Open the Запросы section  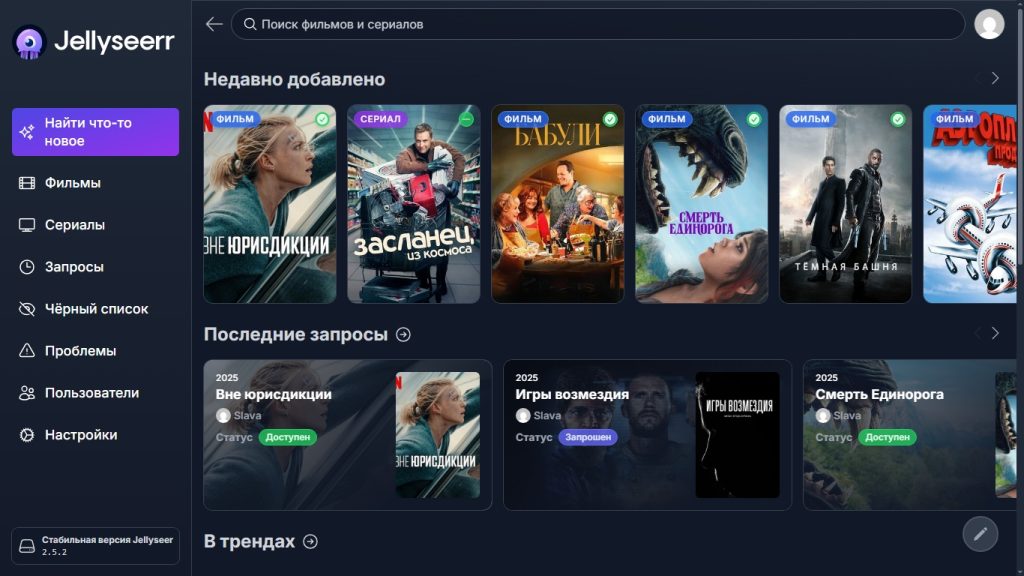(95, 267)
